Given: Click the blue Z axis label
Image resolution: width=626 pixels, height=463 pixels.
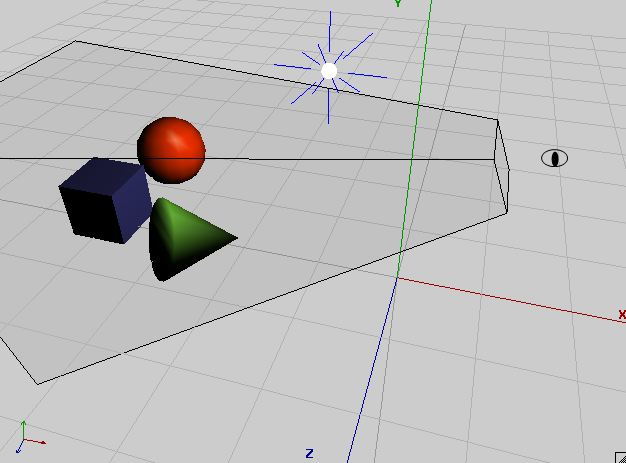Looking at the screenshot, I should point(309,453).
